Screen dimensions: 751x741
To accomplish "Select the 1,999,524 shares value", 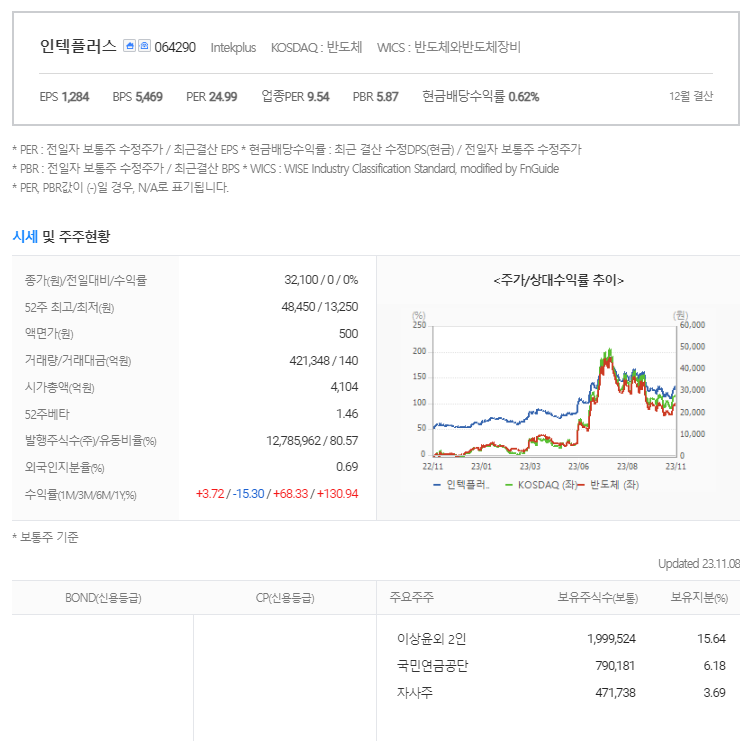I will point(611,639).
